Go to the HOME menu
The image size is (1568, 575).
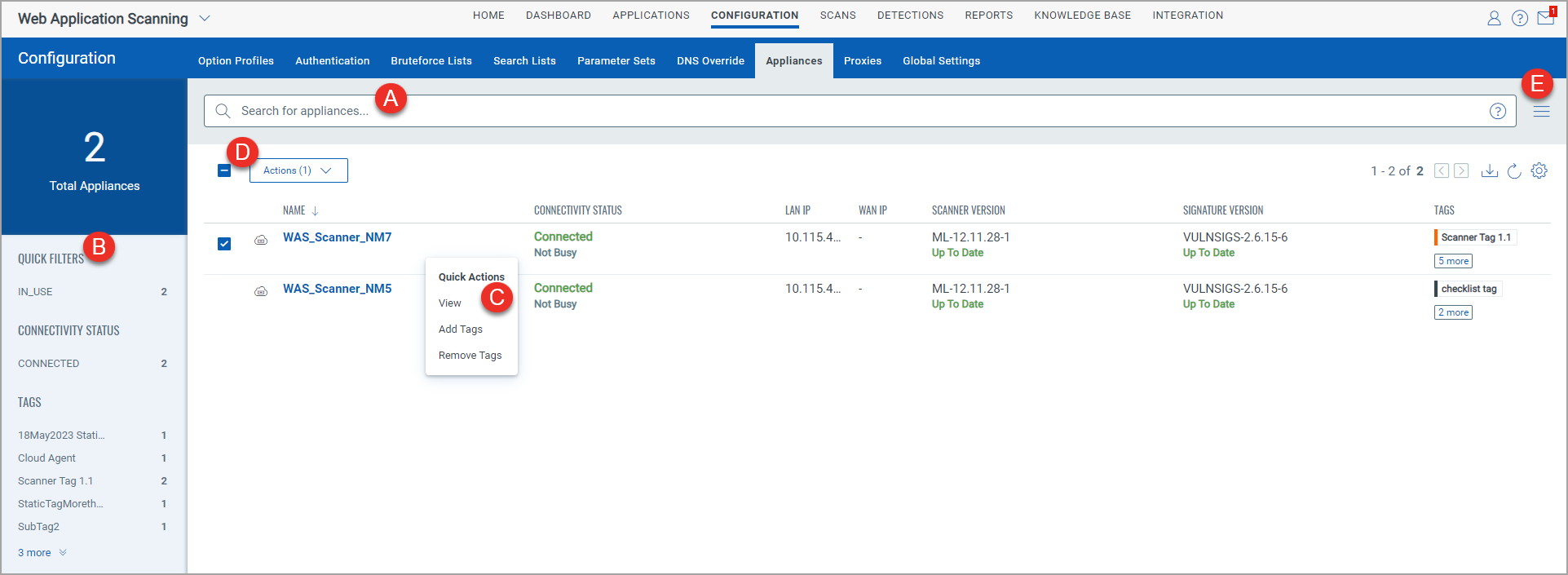tap(488, 15)
